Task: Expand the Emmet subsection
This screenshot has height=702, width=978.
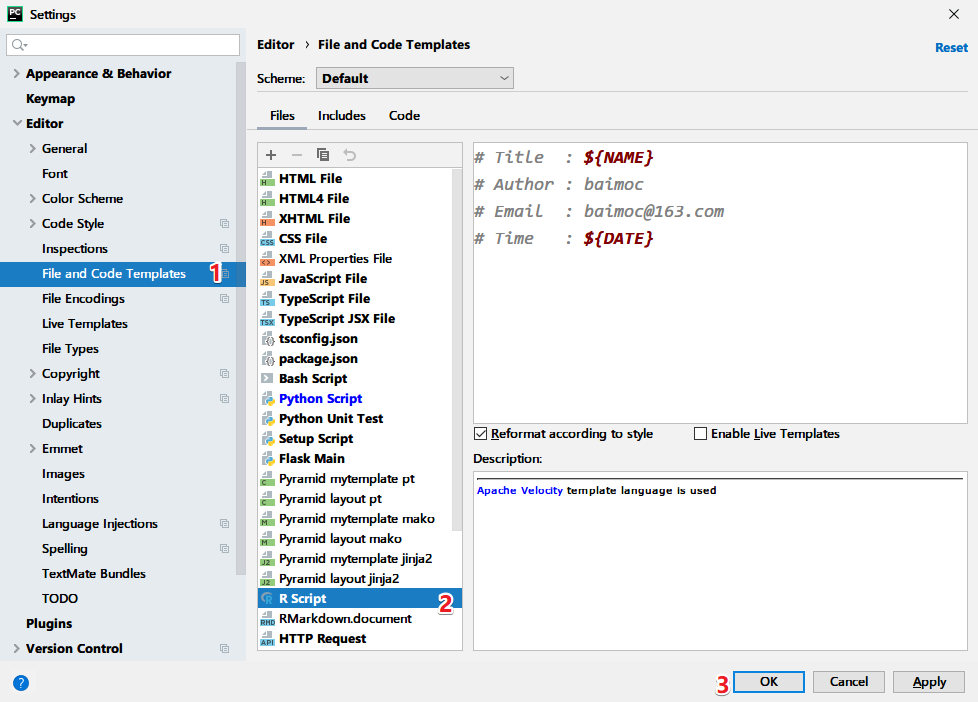Action: pos(32,448)
